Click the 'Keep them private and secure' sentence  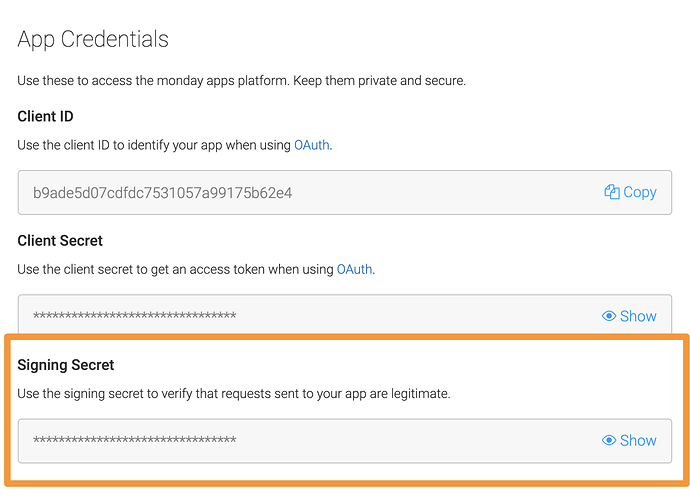point(379,81)
